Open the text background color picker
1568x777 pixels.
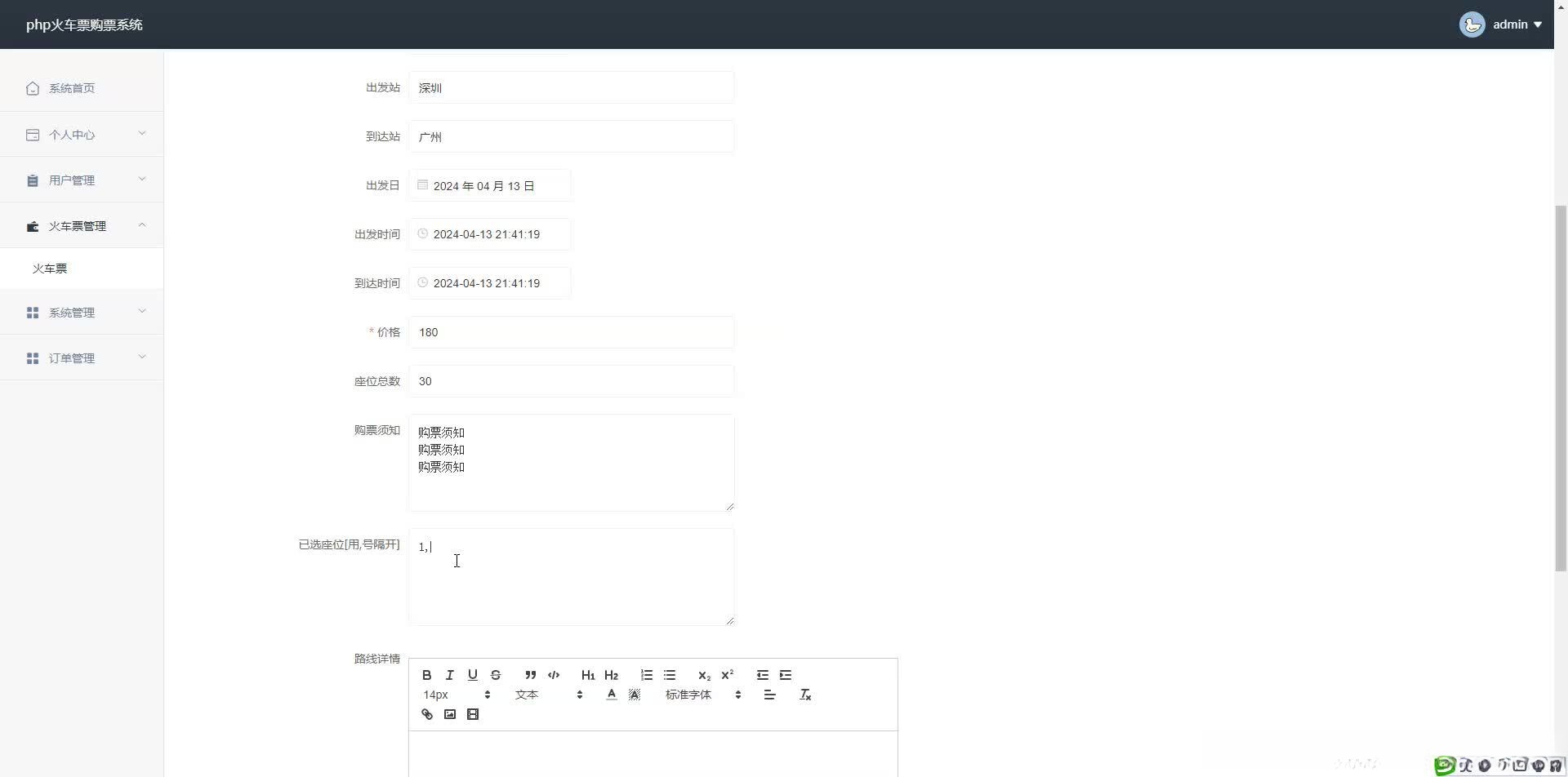(x=634, y=695)
